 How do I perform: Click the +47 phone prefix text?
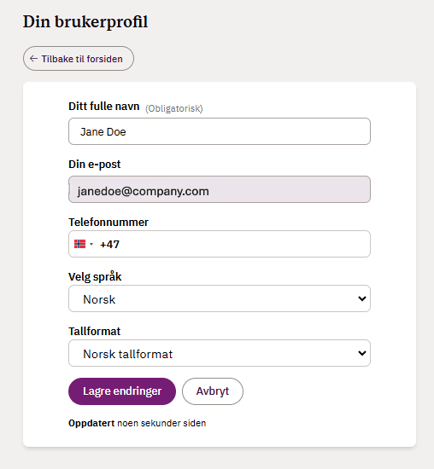tap(110, 244)
